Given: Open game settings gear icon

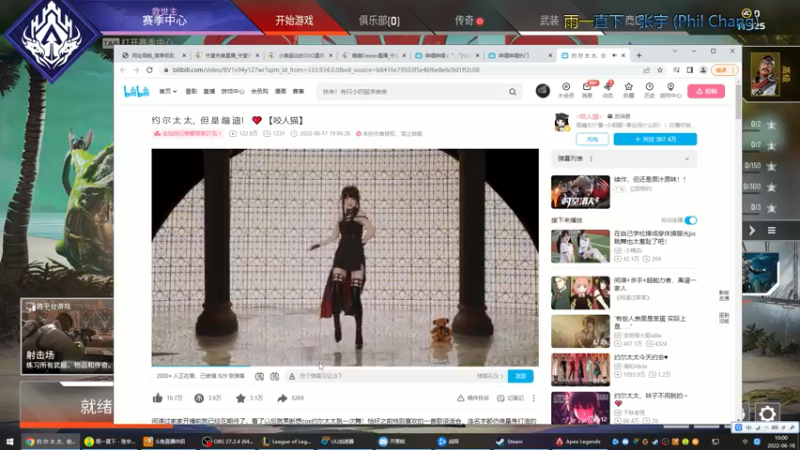Looking at the screenshot, I should tap(767, 413).
